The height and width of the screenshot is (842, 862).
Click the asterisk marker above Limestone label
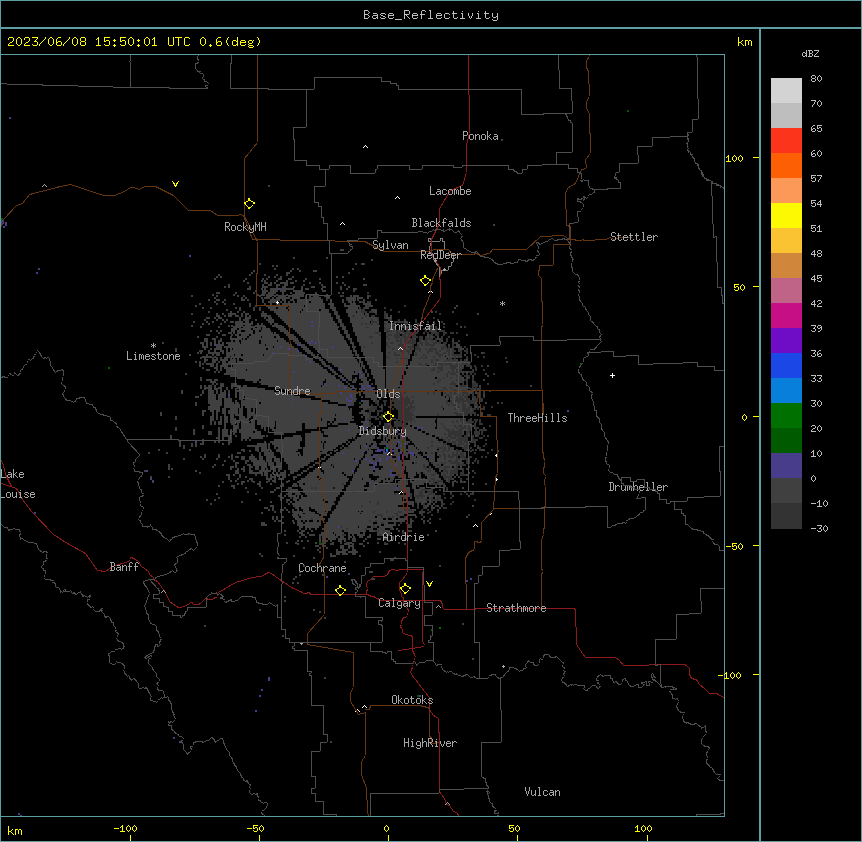click(153, 346)
